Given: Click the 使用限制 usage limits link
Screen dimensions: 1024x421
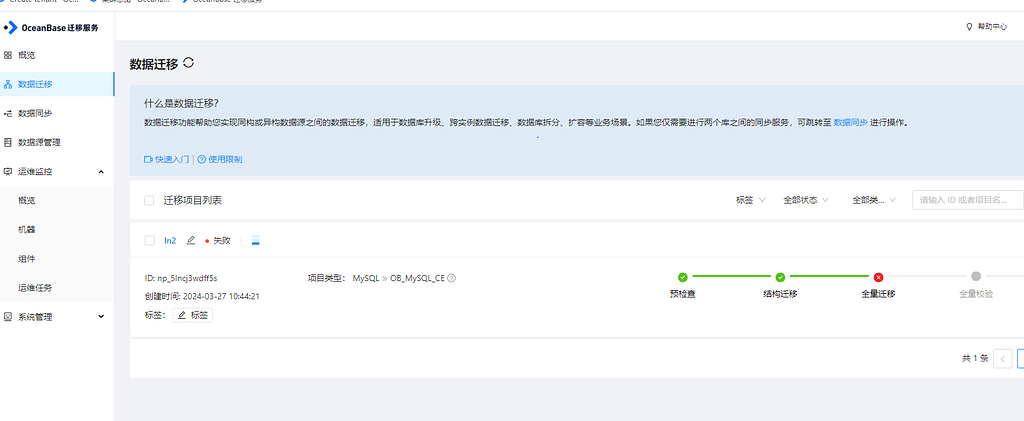Looking at the screenshot, I should [x=225, y=159].
